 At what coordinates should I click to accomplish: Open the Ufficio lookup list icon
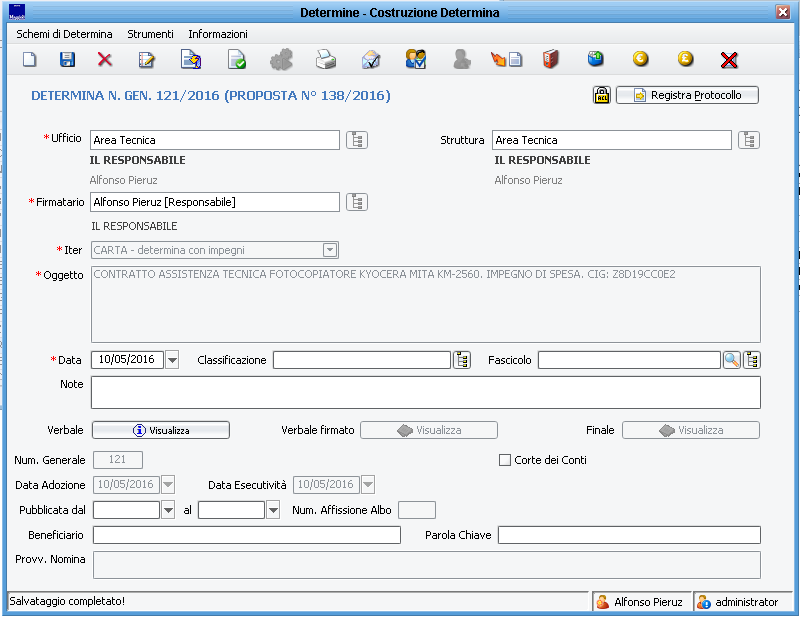point(357,140)
